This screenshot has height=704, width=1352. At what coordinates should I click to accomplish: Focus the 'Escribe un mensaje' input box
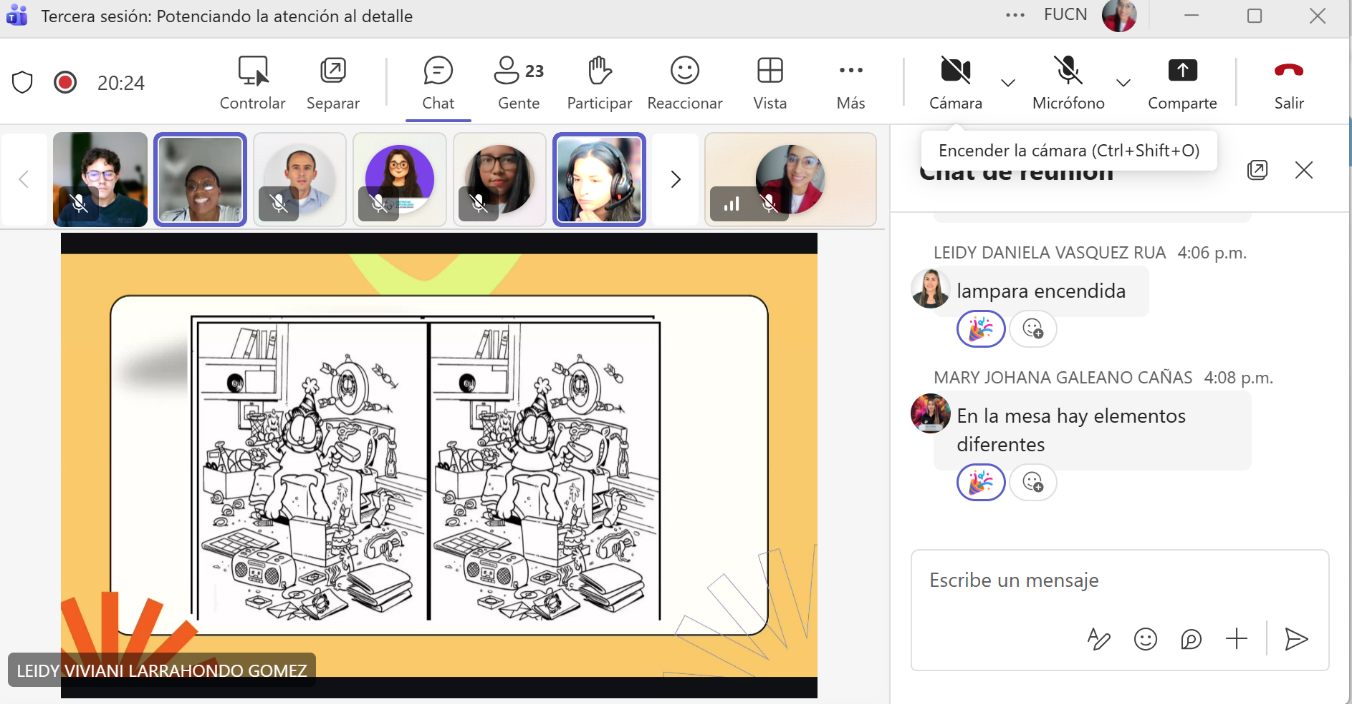pyautogui.click(x=1119, y=581)
